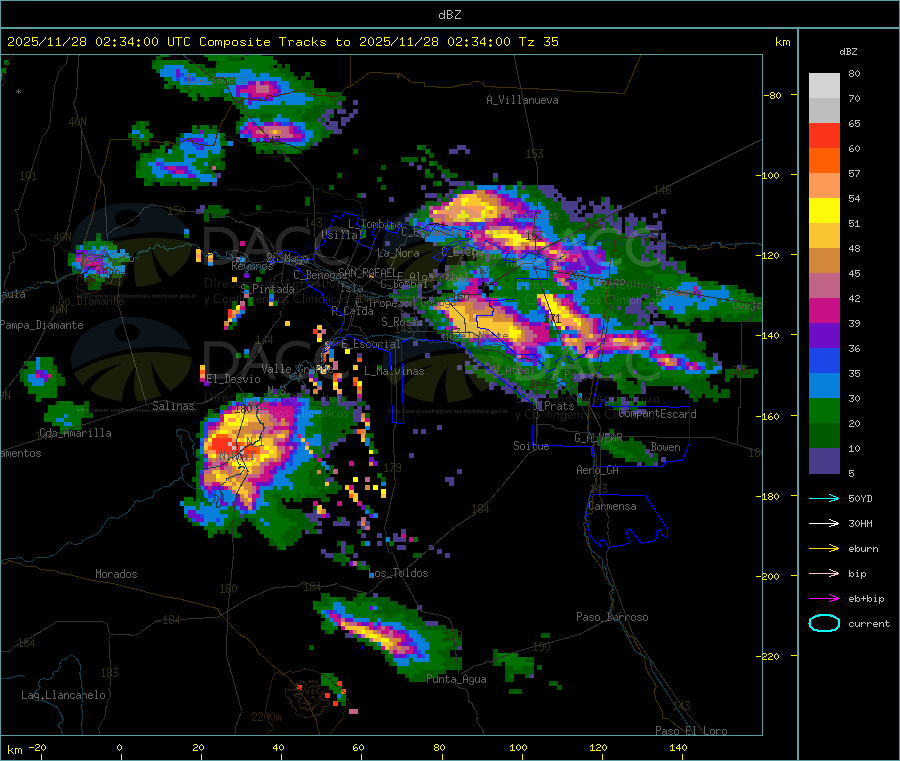
Task: Pick the bright yellow 51-54 dBZ swatch
Action: [x=824, y=211]
